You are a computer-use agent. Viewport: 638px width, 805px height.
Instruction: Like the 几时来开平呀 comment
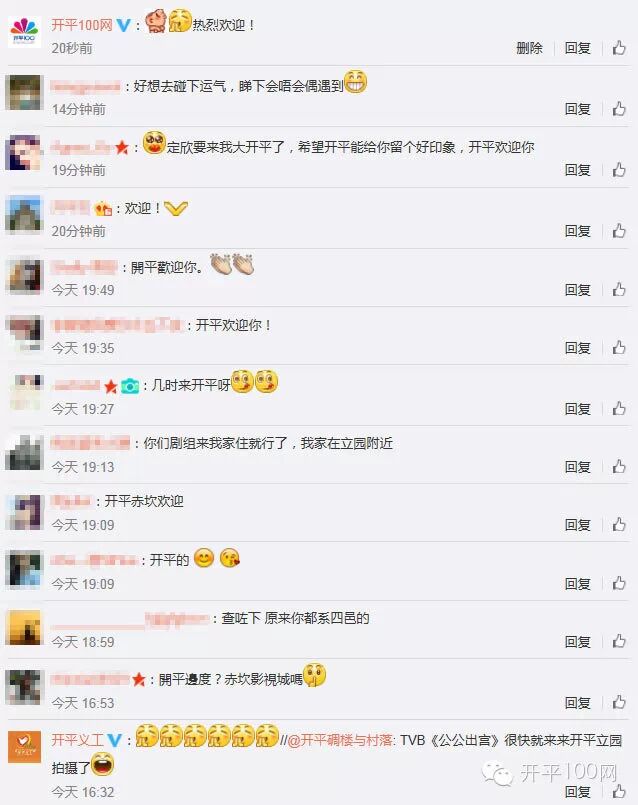pos(619,409)
